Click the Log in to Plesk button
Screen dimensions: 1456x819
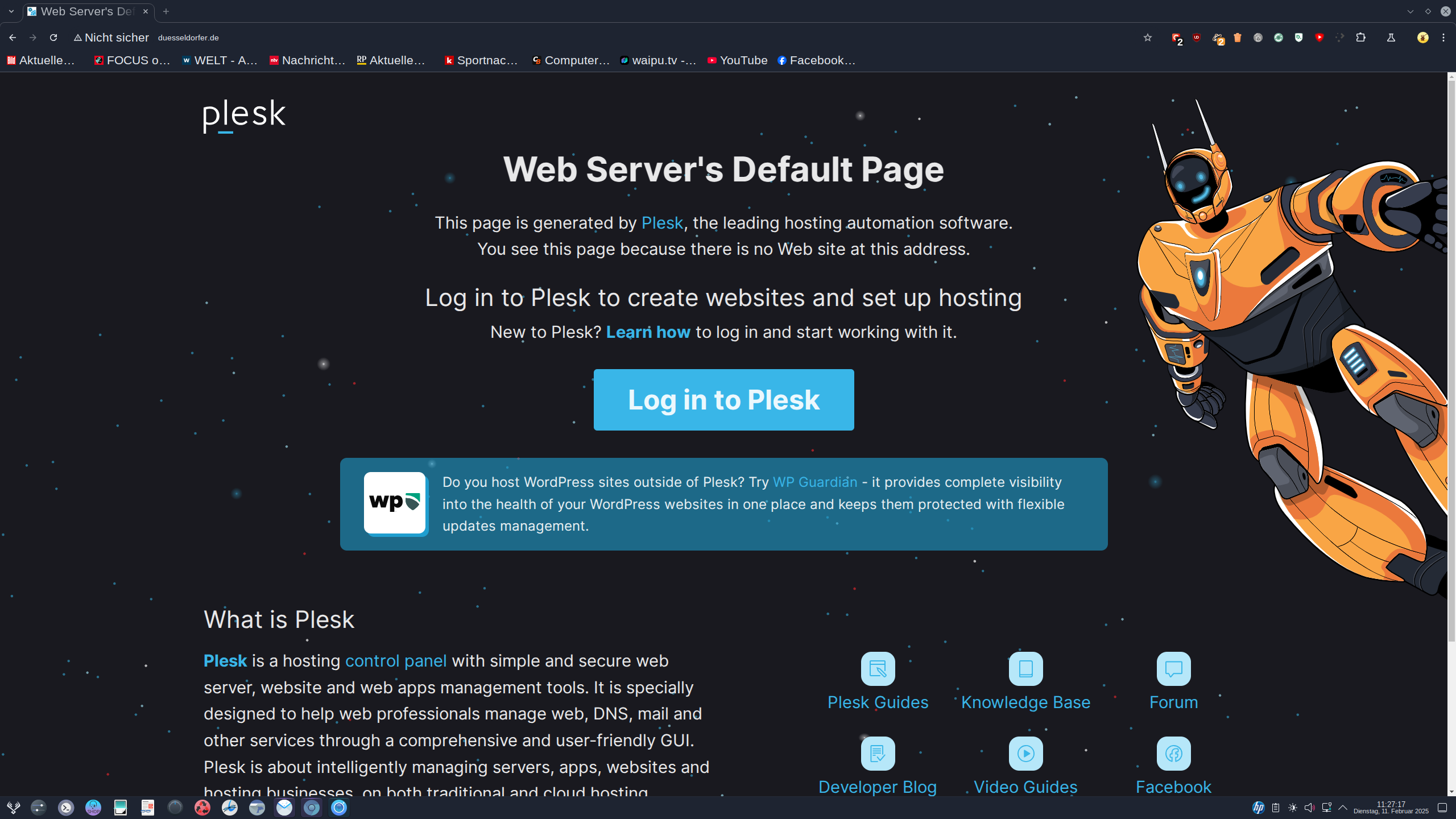(x=723, y=399)
